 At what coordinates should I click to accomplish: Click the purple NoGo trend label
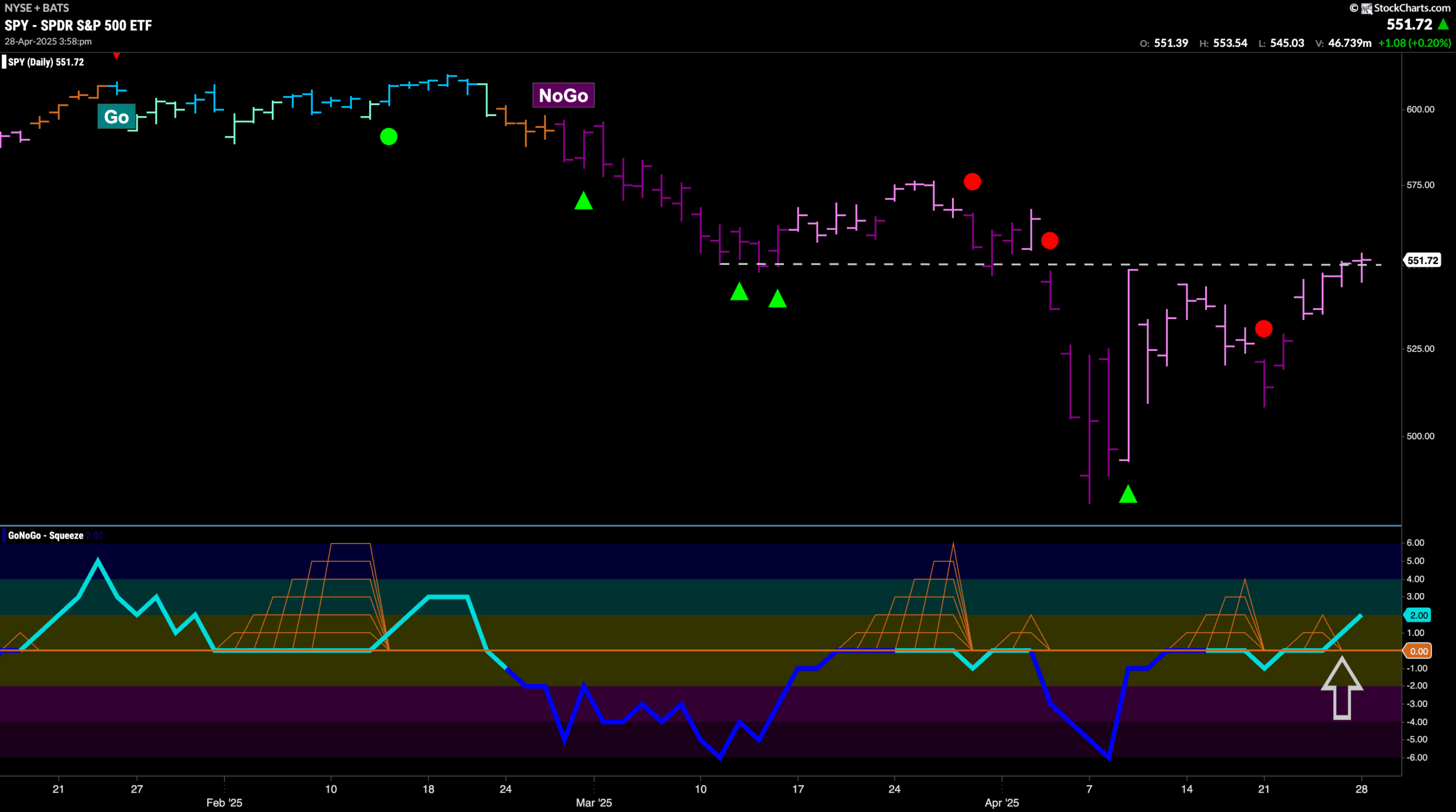(563, 95)
